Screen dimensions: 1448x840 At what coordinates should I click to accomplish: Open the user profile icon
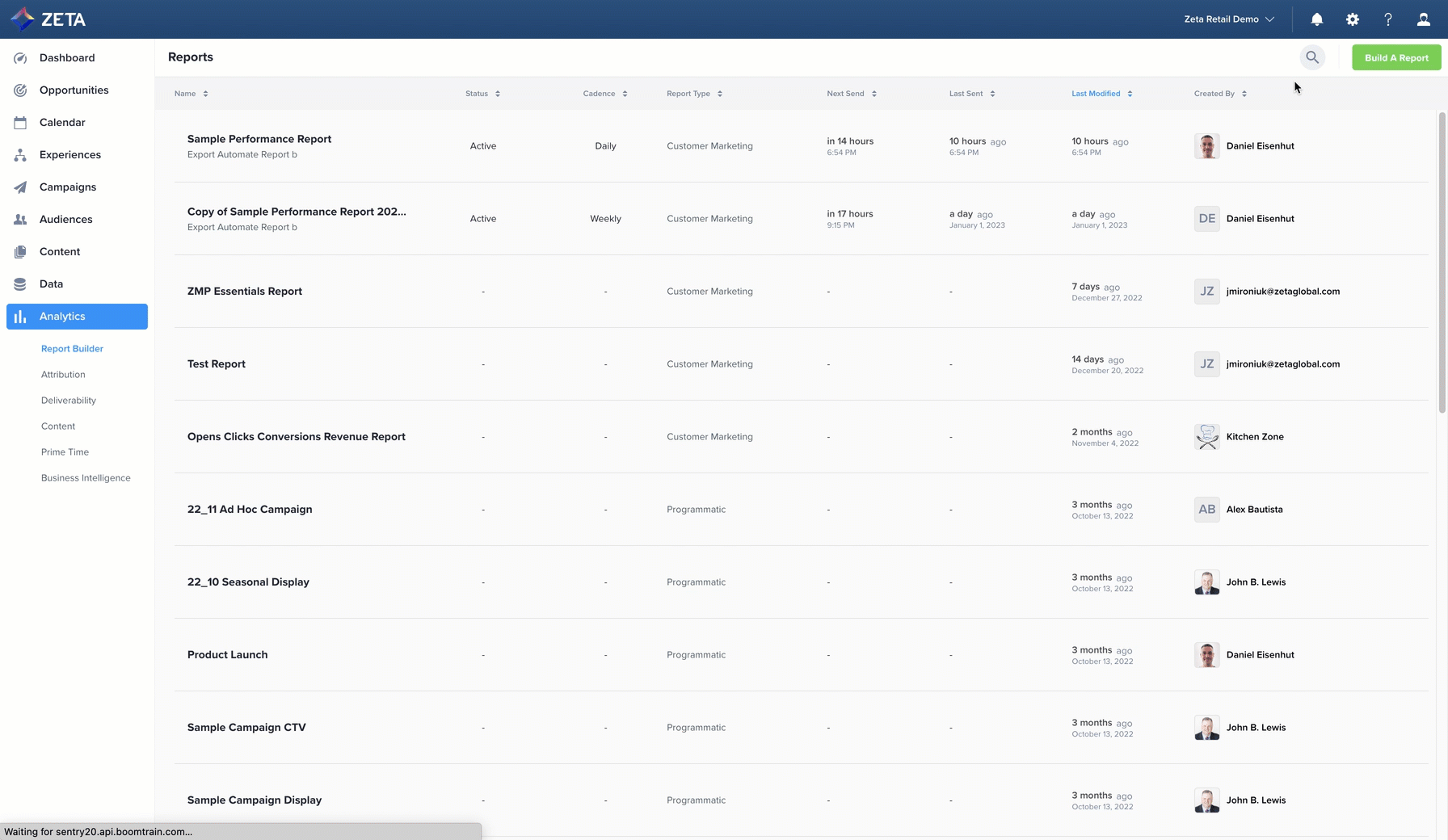click(x=1423, y=19)
